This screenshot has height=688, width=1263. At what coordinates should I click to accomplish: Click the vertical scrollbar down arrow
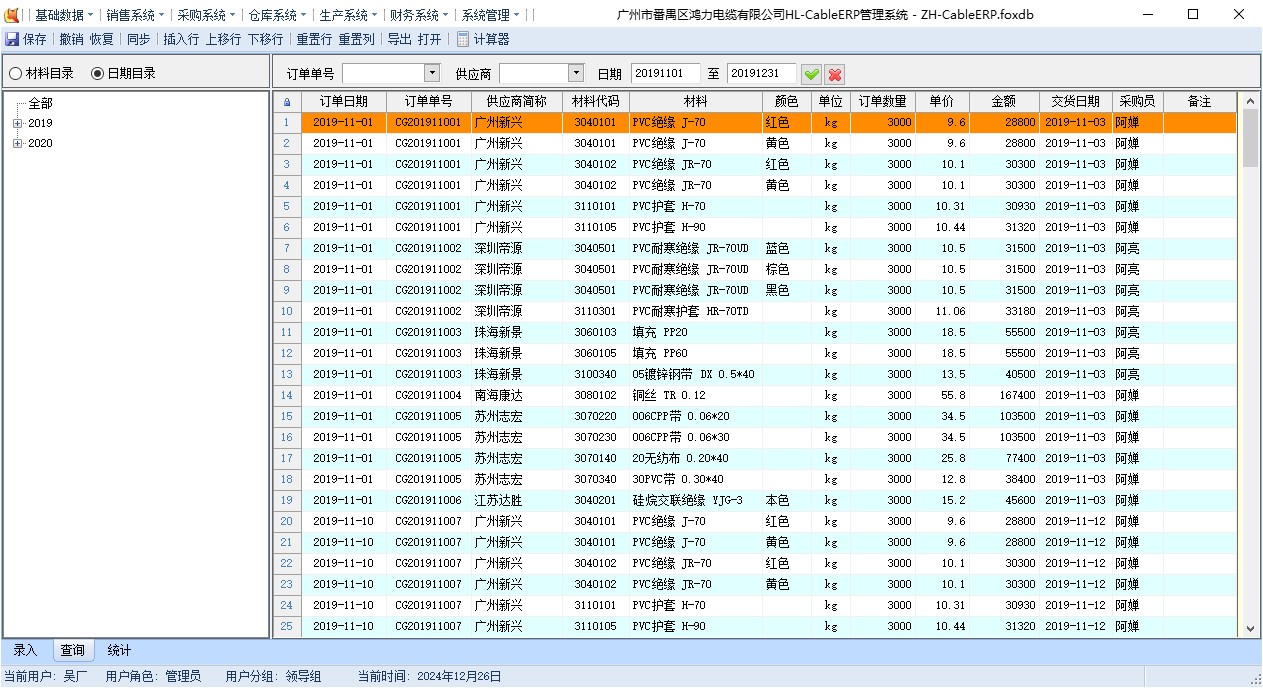coord(1250,629)
